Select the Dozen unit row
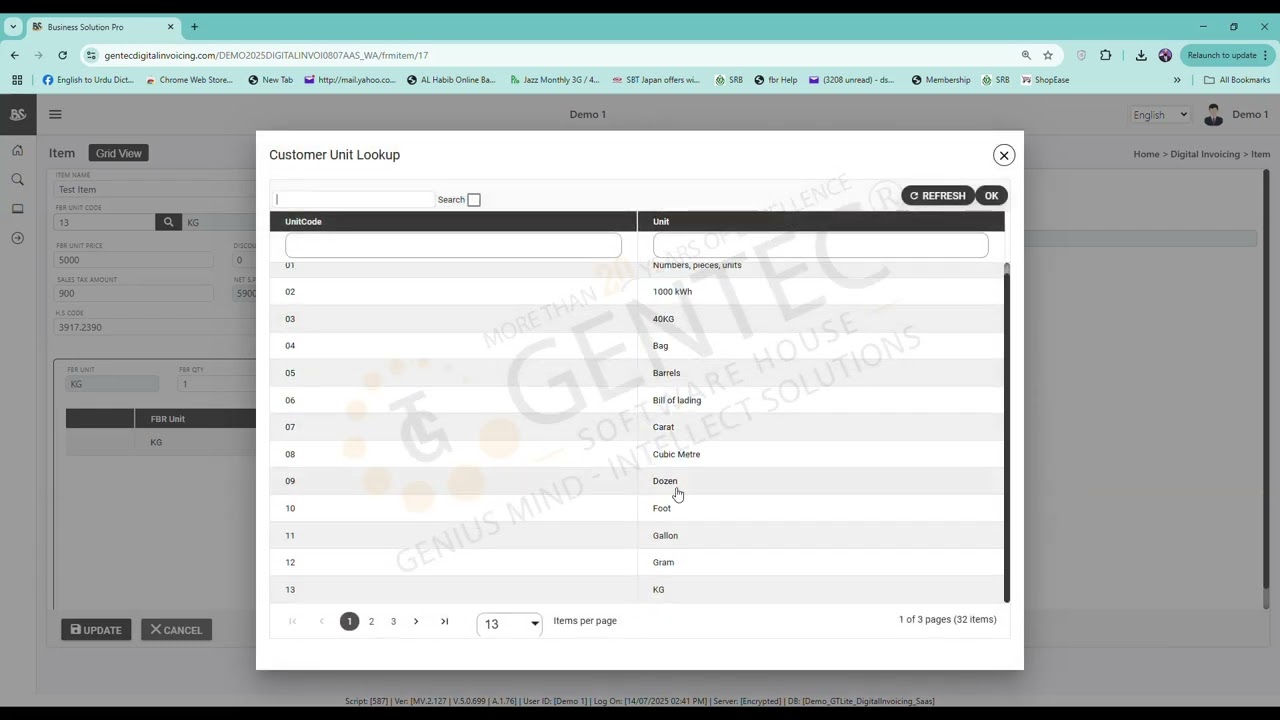The height and width of the screenshot is (720, 1280). (636, 481)
